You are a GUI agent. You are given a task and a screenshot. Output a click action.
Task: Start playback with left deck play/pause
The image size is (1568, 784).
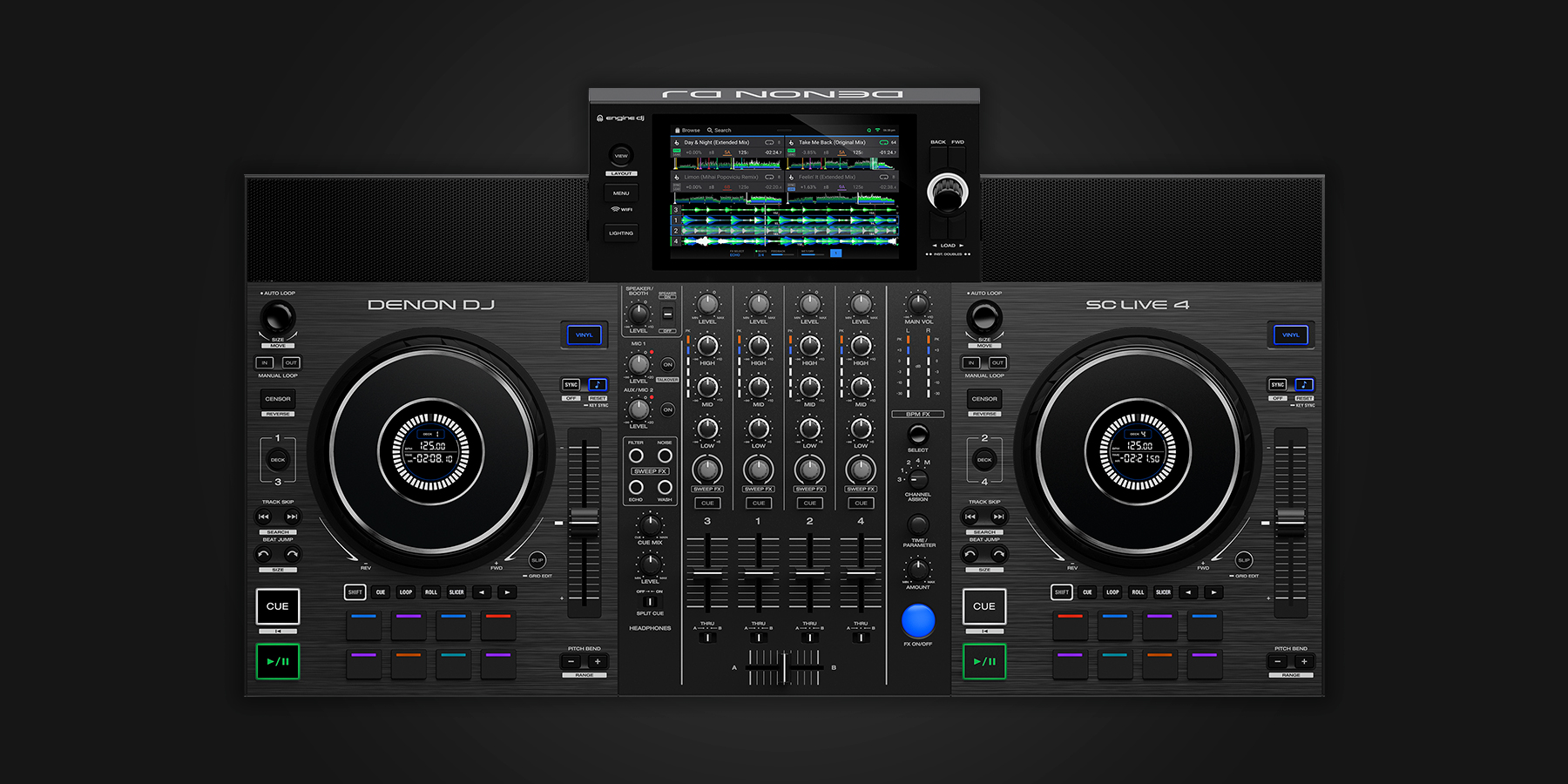278,661
